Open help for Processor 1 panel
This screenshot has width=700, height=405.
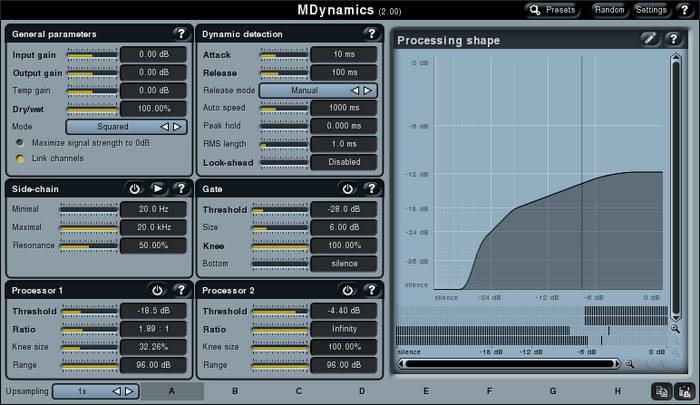[x=181, y=290]
